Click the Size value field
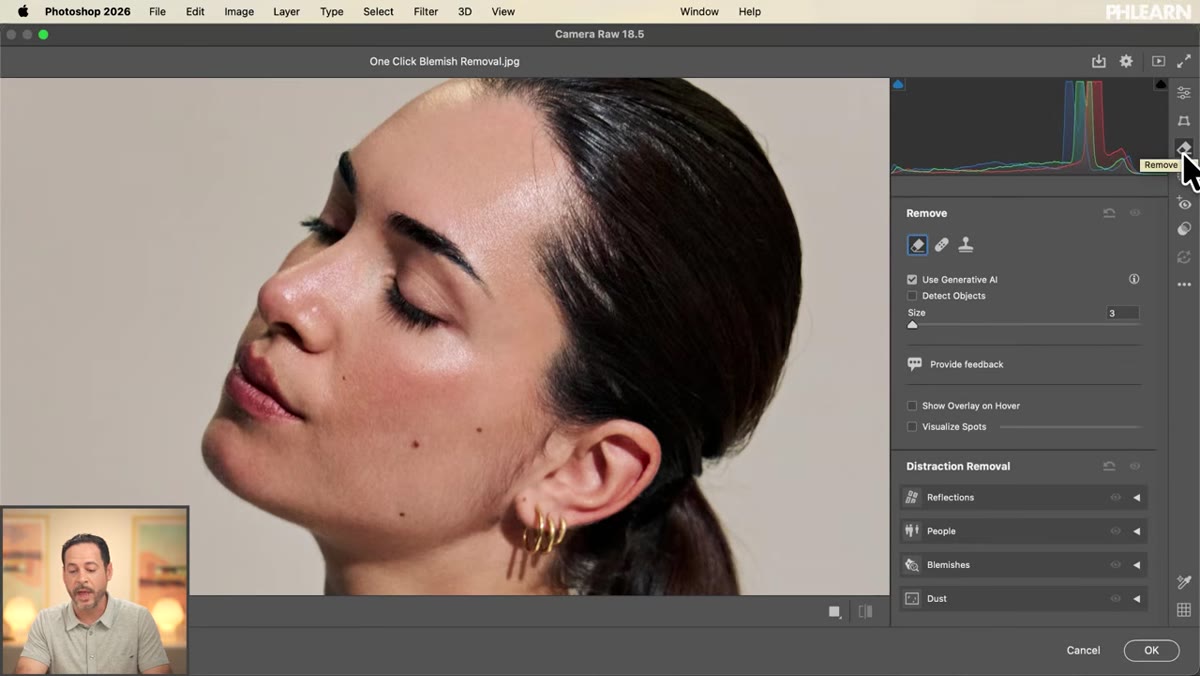1200x676 pixels. 1122,313
